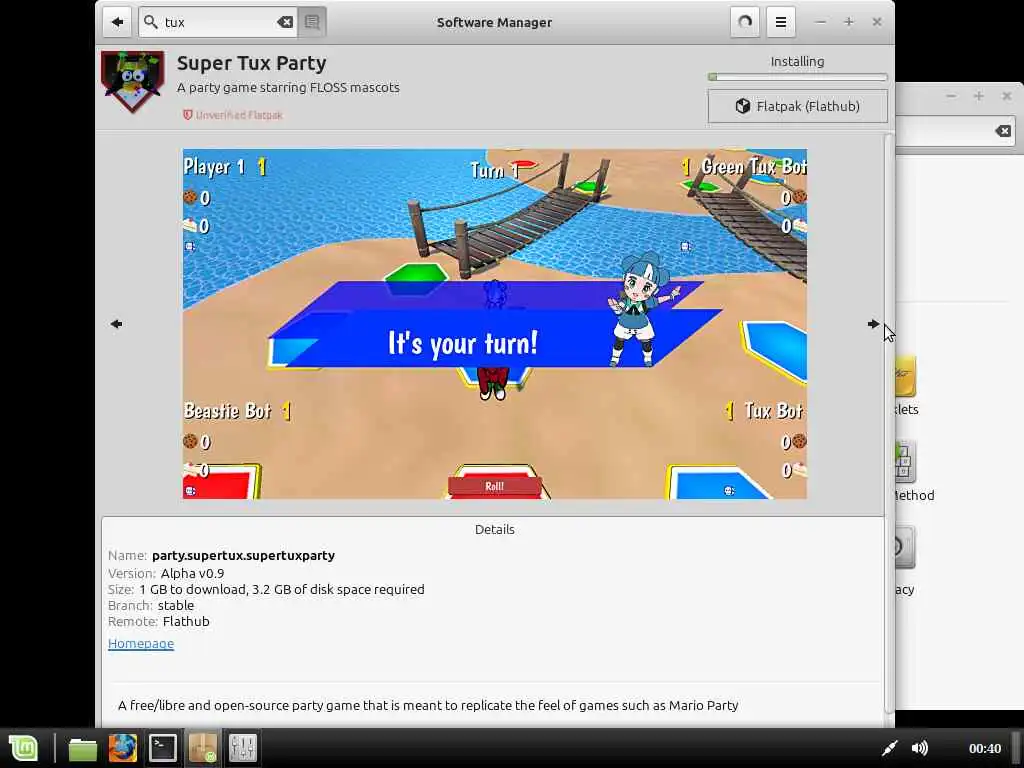Click the installing progress bar
1024x768 pixels.
(x=797, y=77)
